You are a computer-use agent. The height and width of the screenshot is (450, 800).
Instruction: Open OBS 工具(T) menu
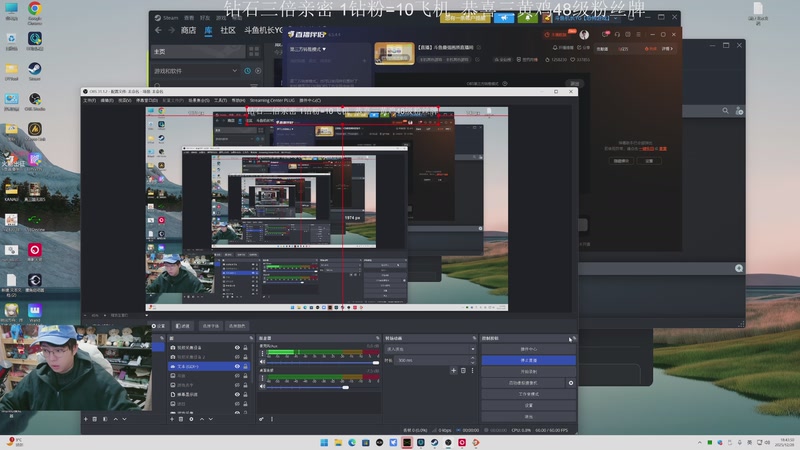220,101
